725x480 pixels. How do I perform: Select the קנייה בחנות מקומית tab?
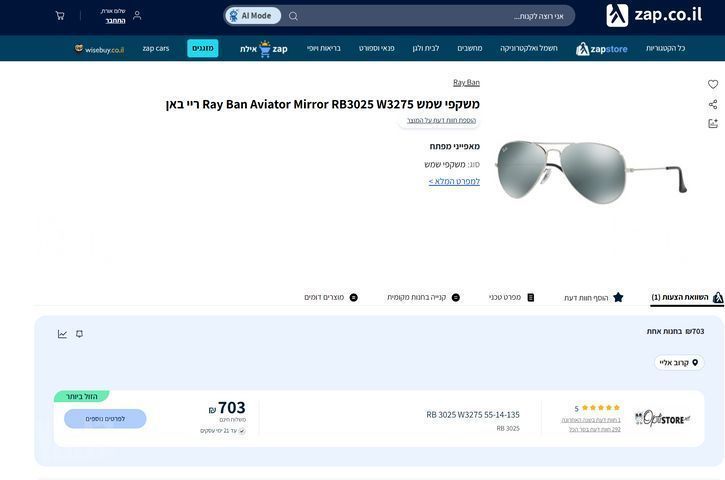pos(424,297)
